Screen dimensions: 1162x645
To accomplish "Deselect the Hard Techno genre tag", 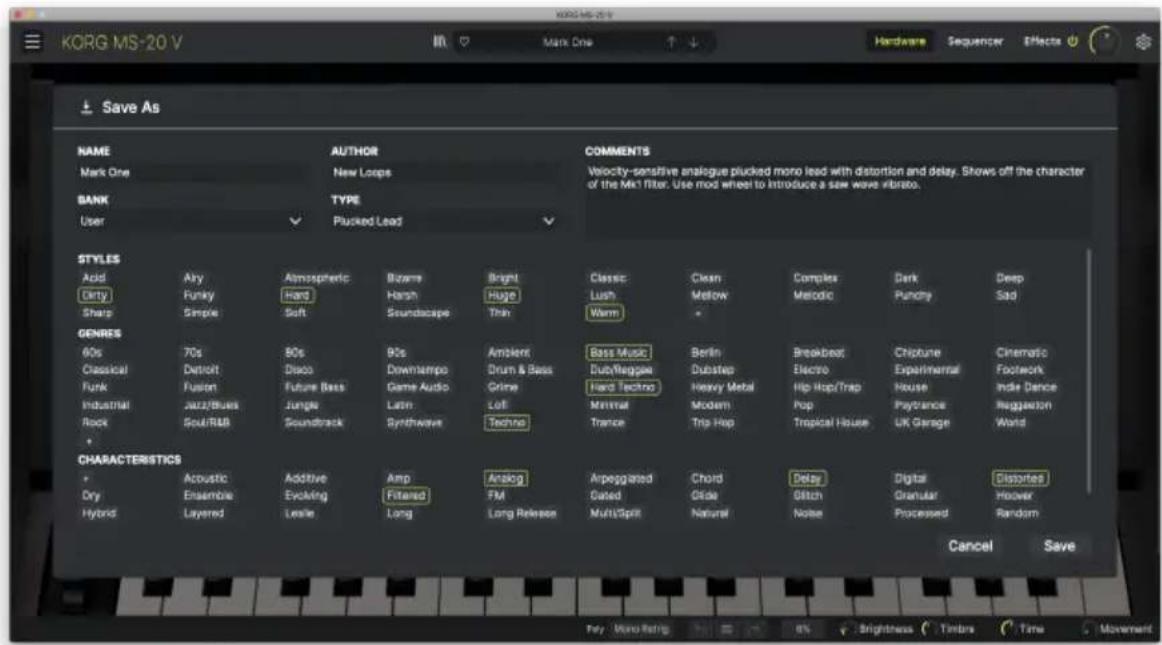I will 622,387.
